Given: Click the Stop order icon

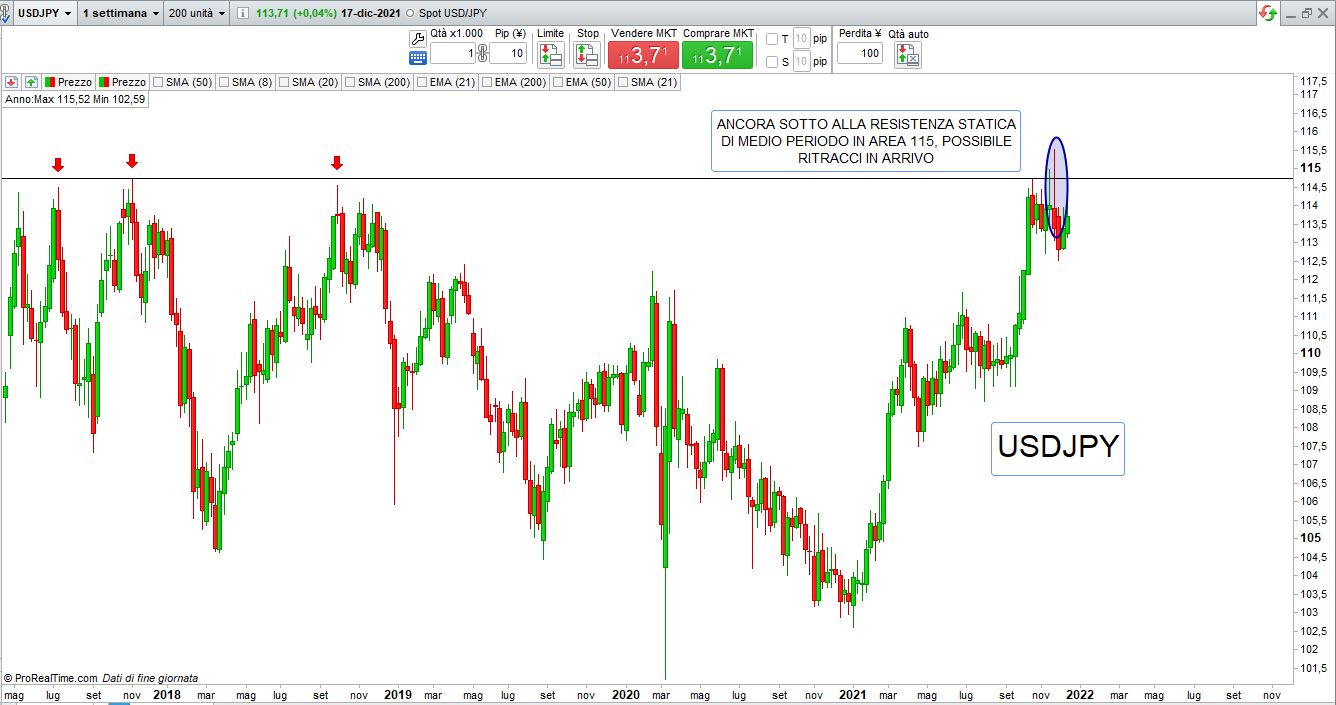Looking at the screenshot, I should (587, 55).
